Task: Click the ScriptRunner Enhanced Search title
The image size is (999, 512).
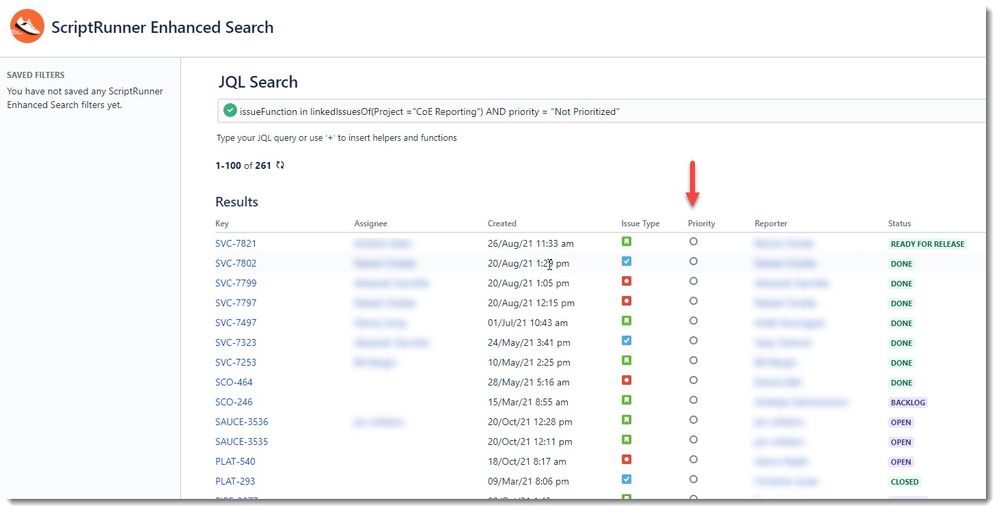Action: pos(162,27)
